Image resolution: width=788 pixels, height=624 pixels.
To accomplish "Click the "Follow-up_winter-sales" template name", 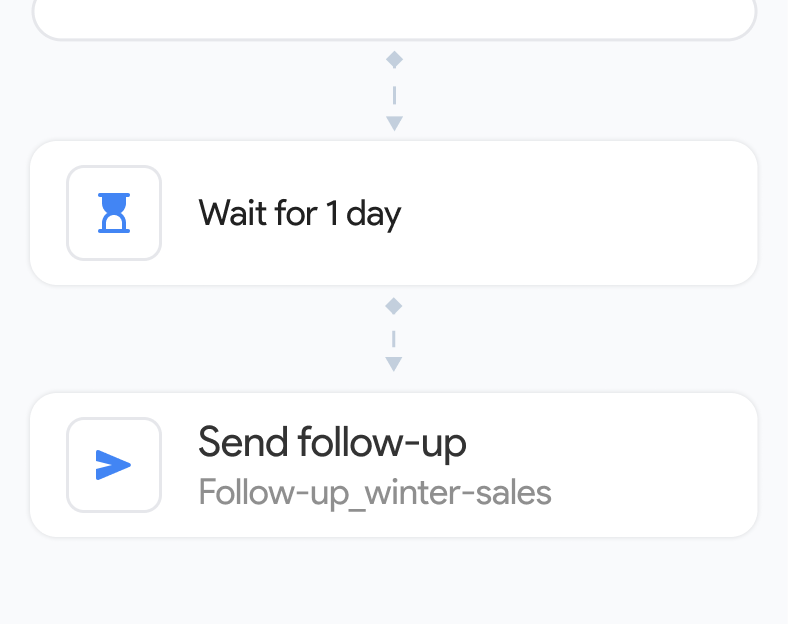I will [374, 492].
